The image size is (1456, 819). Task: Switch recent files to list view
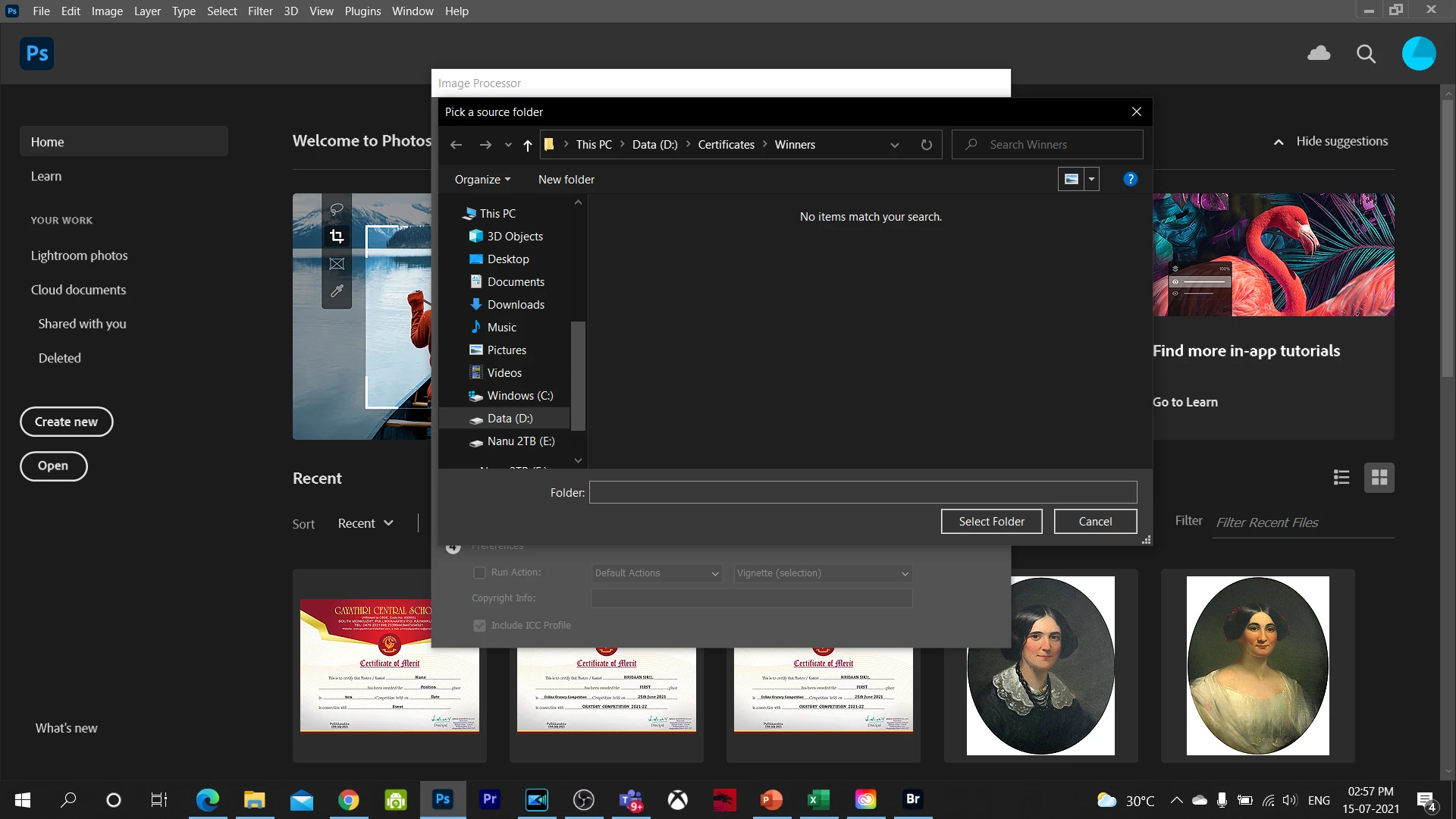pos(1341,477)
